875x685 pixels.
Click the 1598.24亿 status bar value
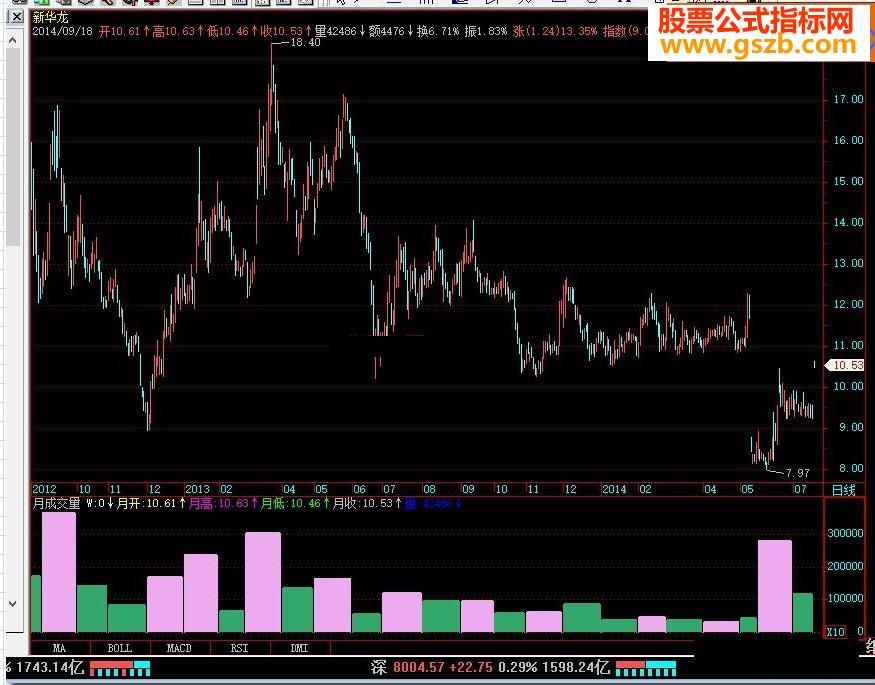click(x=575, y=667)
